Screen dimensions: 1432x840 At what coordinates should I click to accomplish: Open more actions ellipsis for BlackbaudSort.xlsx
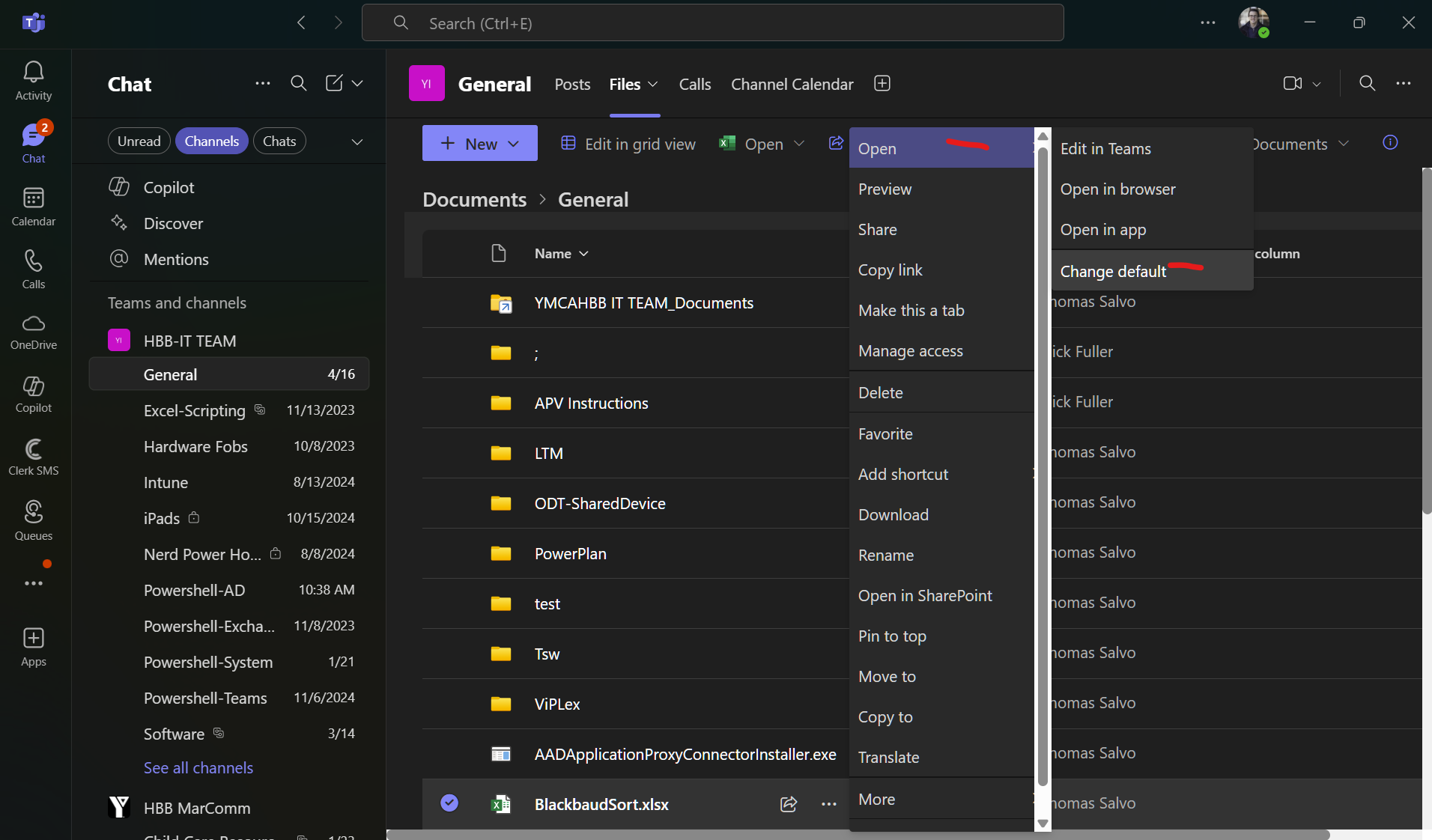click(829, 804)
